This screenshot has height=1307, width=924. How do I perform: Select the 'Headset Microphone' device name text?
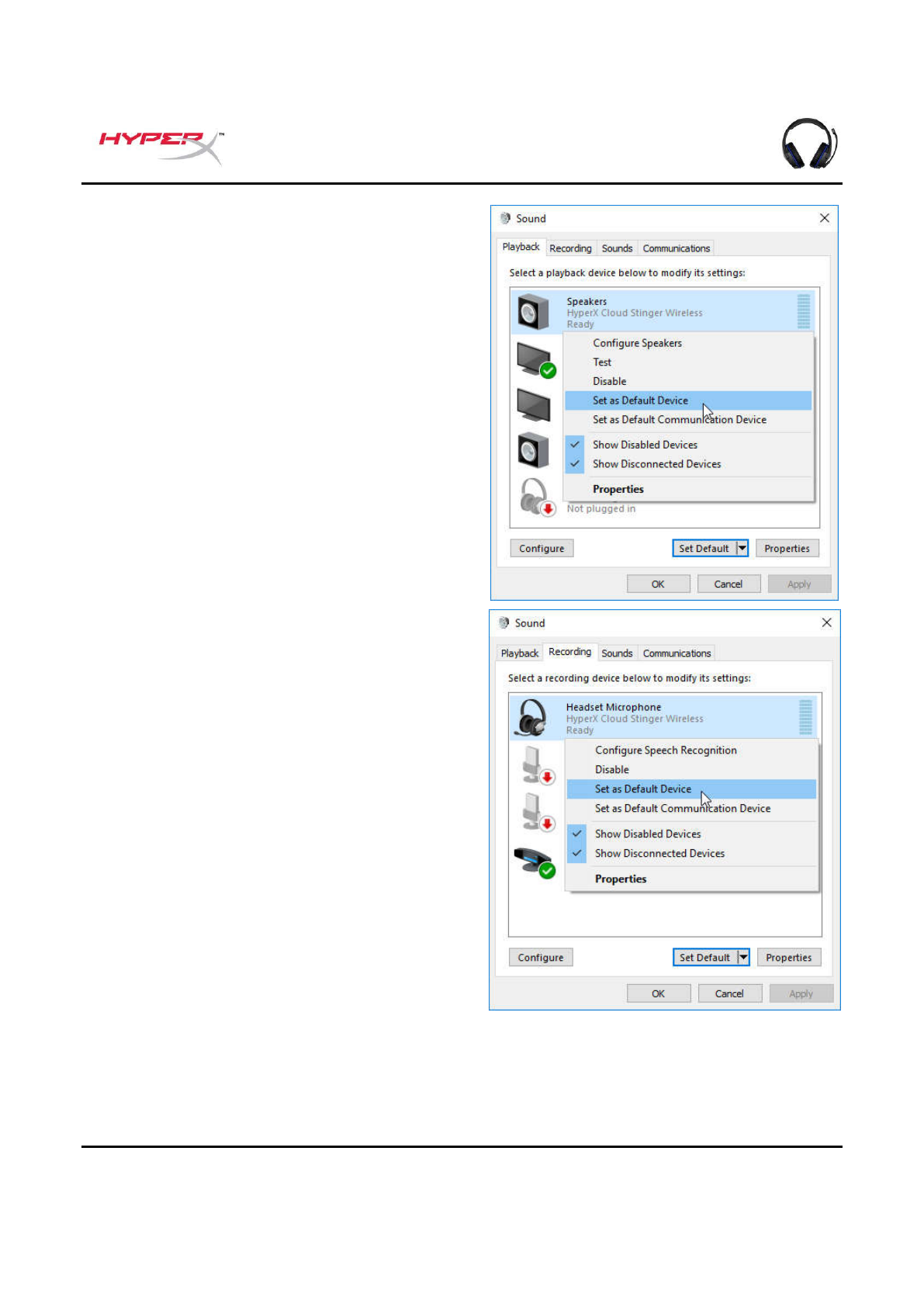point(614,707)
